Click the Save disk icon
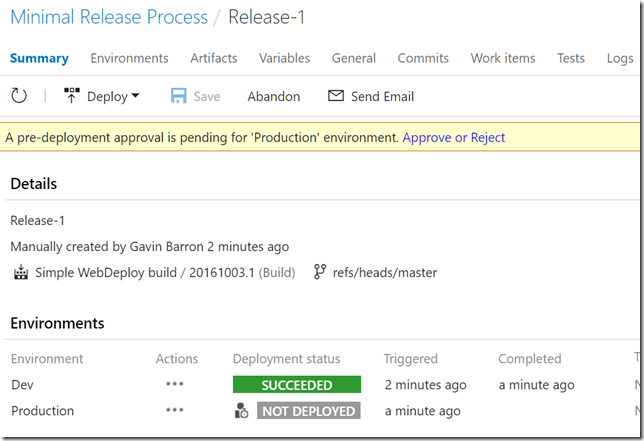This screenshot has width=644, height=441. 179,96
